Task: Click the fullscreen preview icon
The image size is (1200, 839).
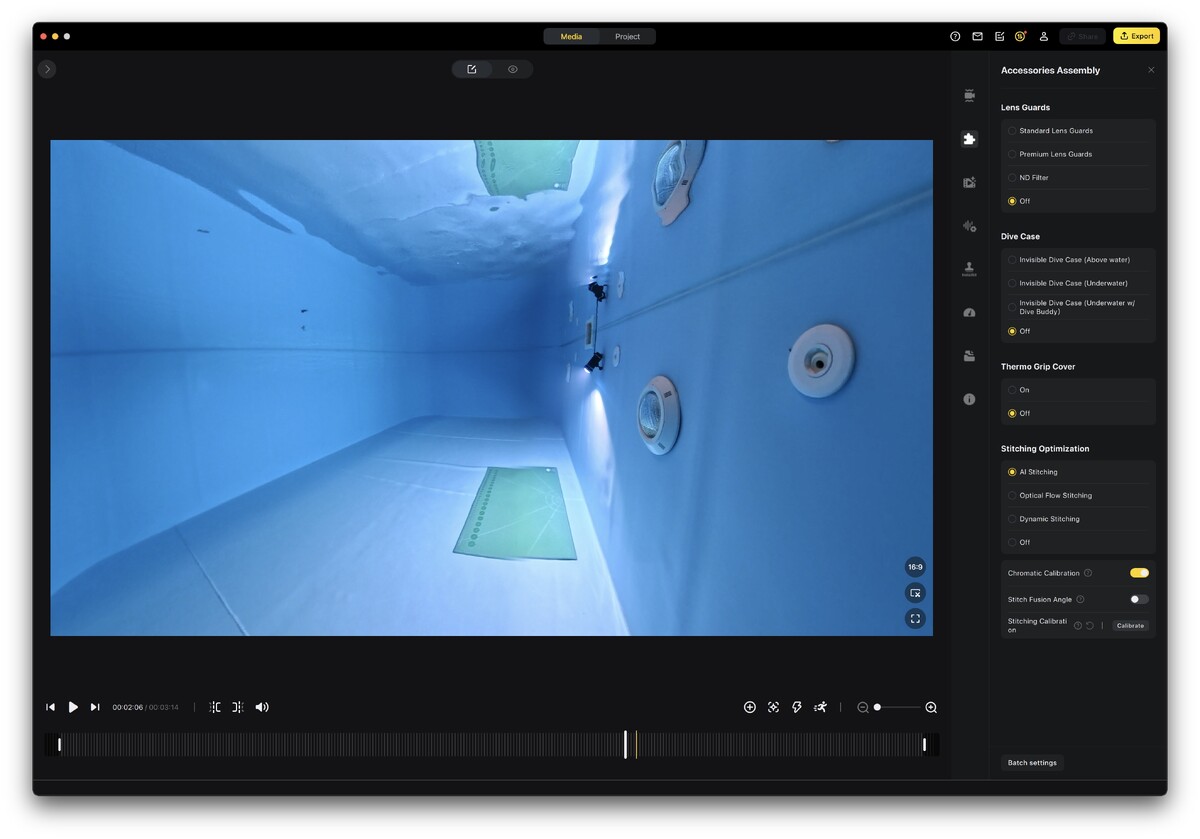Action: point(915,619)
